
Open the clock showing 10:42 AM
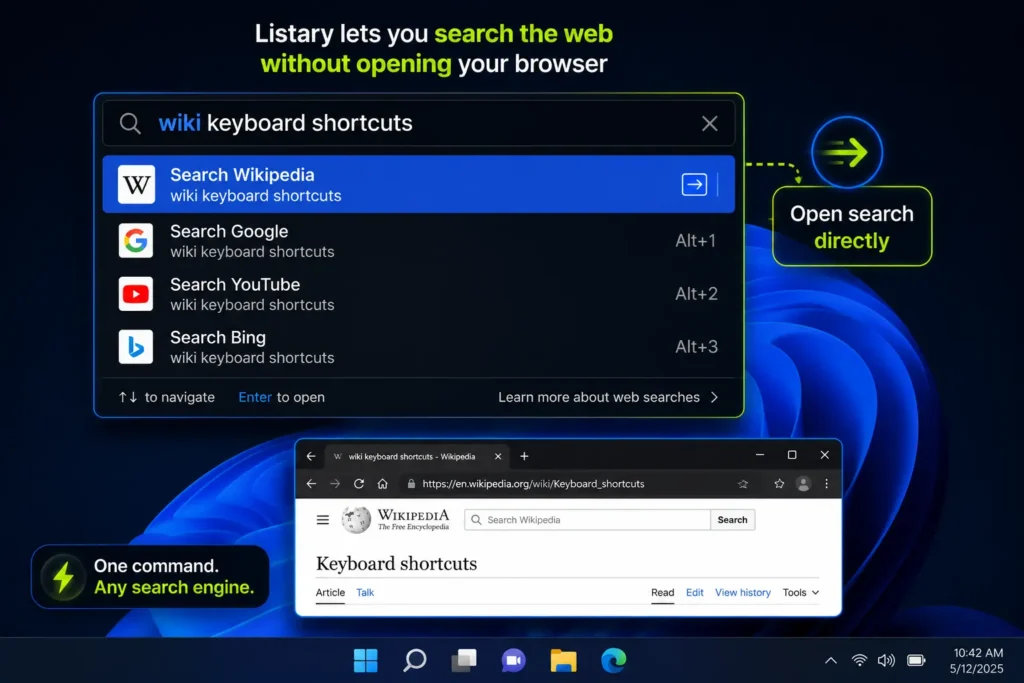click(x=977, y=660)
